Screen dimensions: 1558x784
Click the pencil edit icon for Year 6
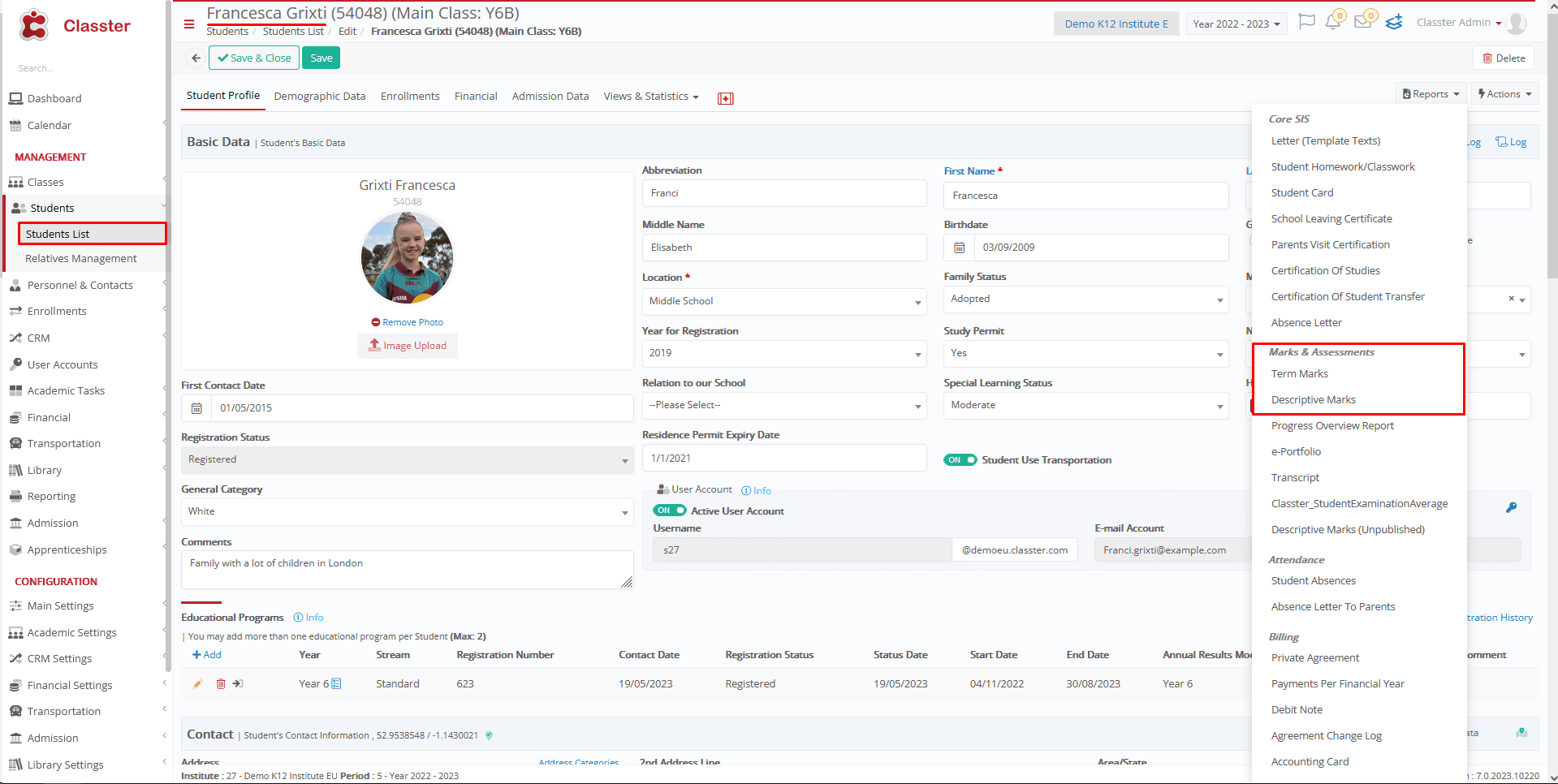point(197,684)
